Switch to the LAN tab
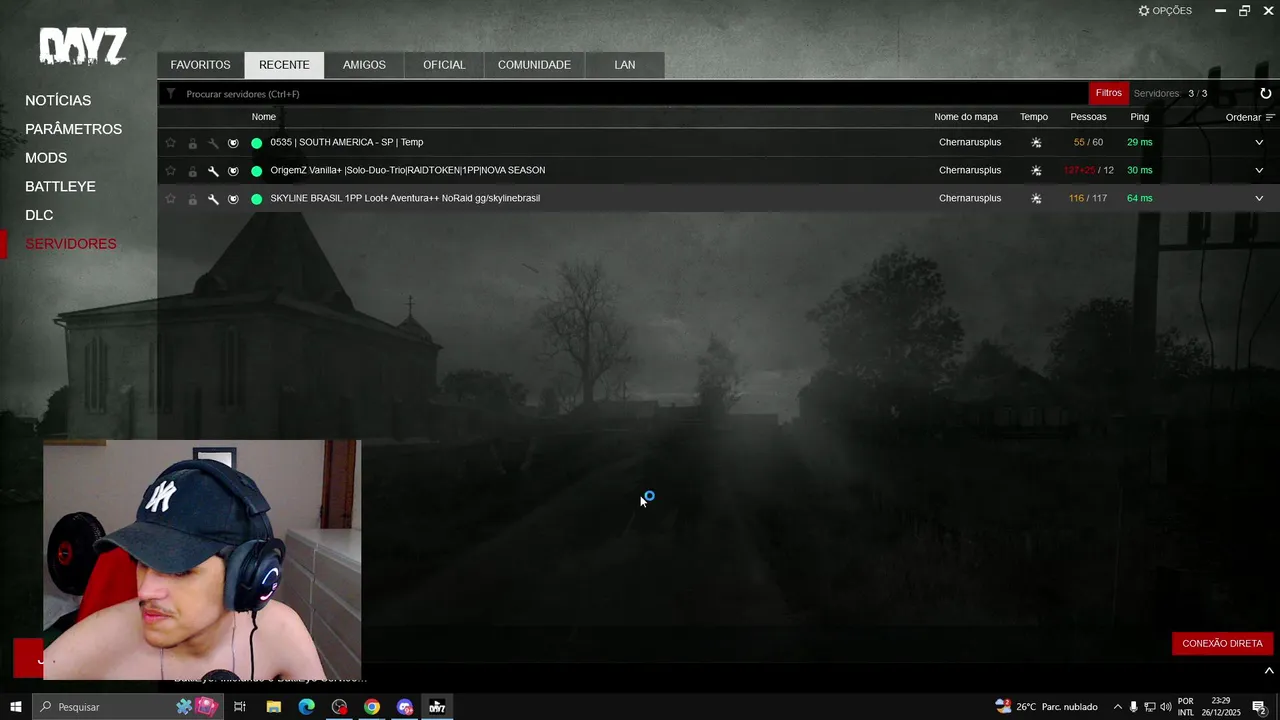Image resolution: width=1280 pixels, height=720 pixels. coord(625,65)
